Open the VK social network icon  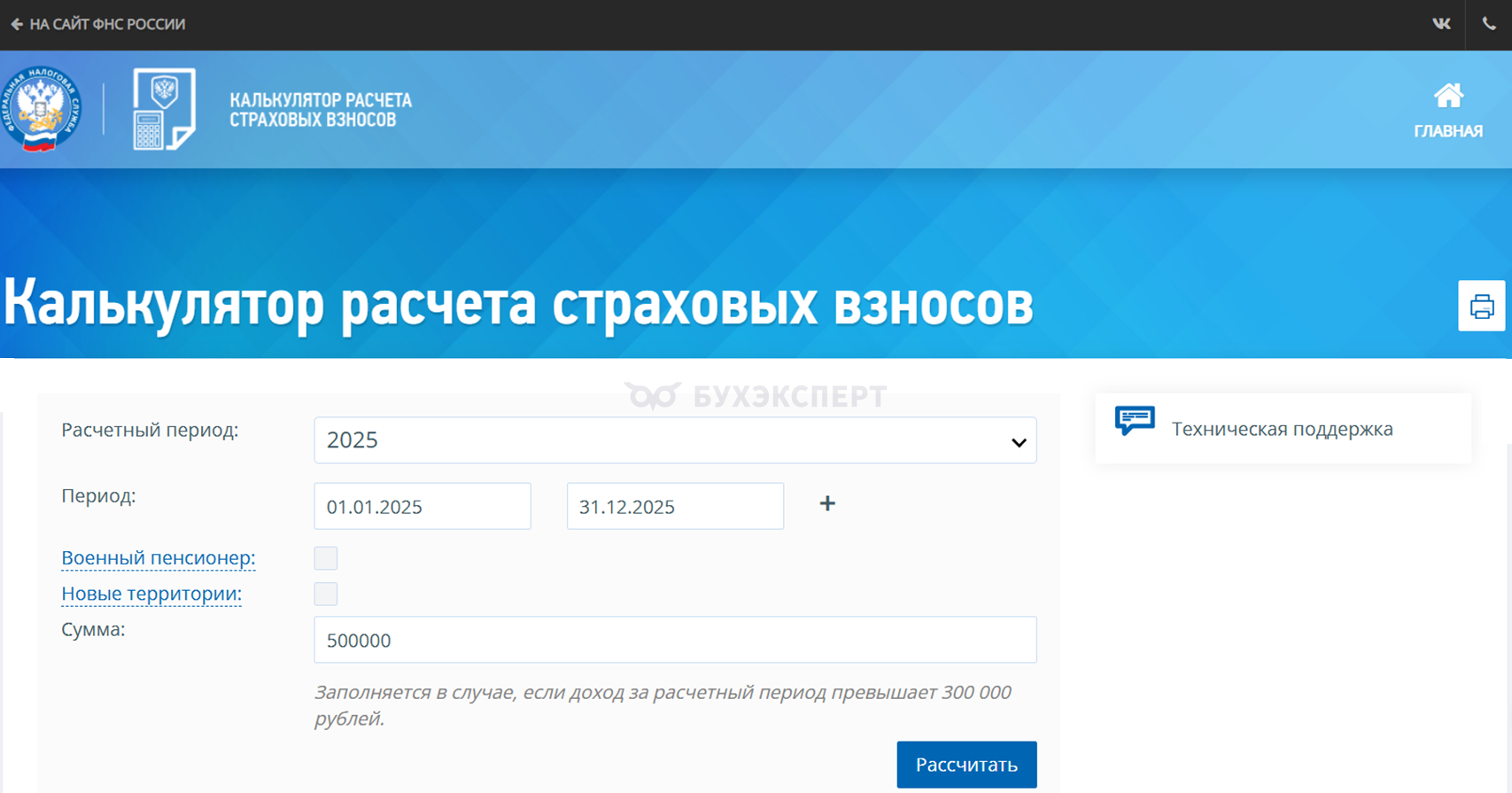tap(1441, 24)
